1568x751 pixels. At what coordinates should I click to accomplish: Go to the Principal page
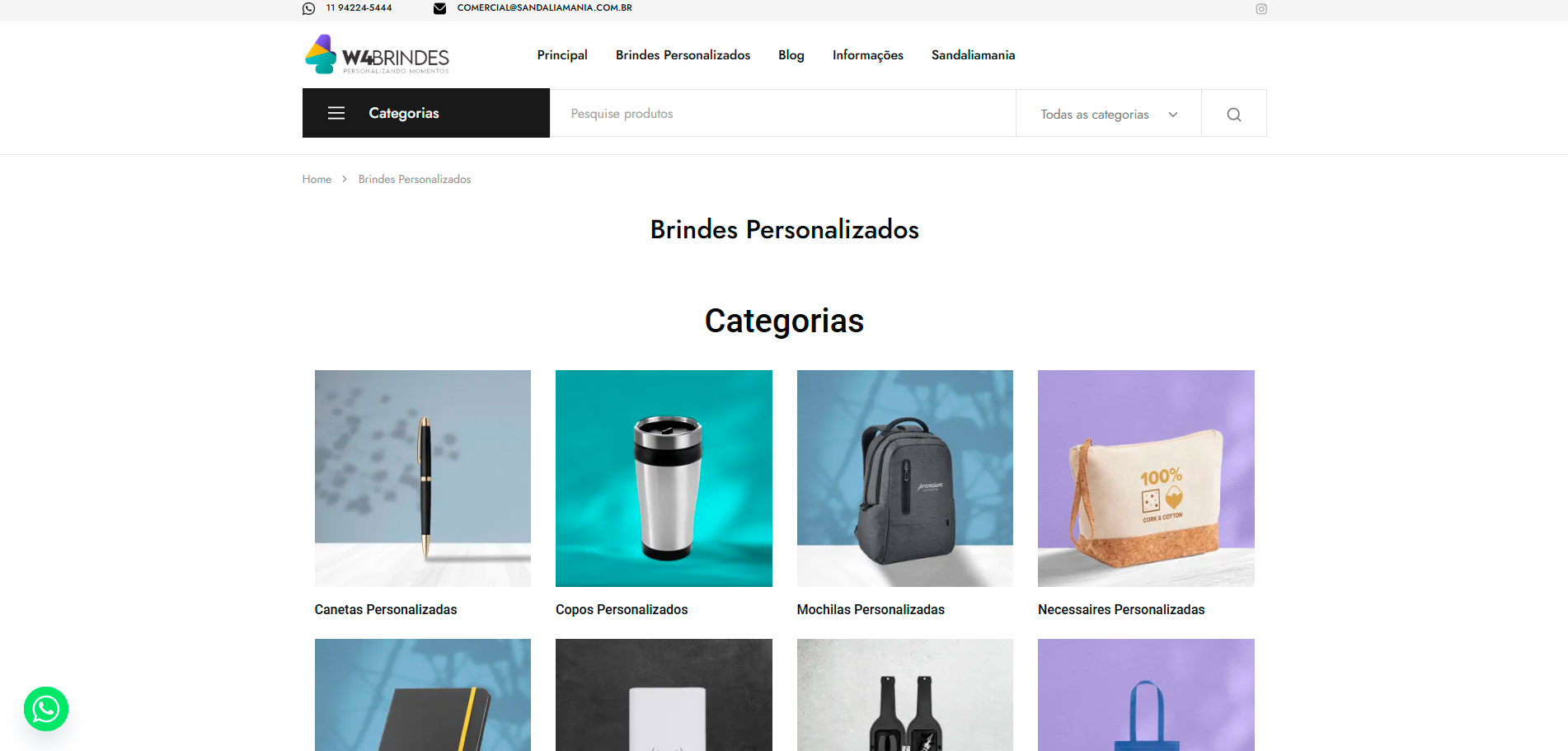[x=562, y=55]
